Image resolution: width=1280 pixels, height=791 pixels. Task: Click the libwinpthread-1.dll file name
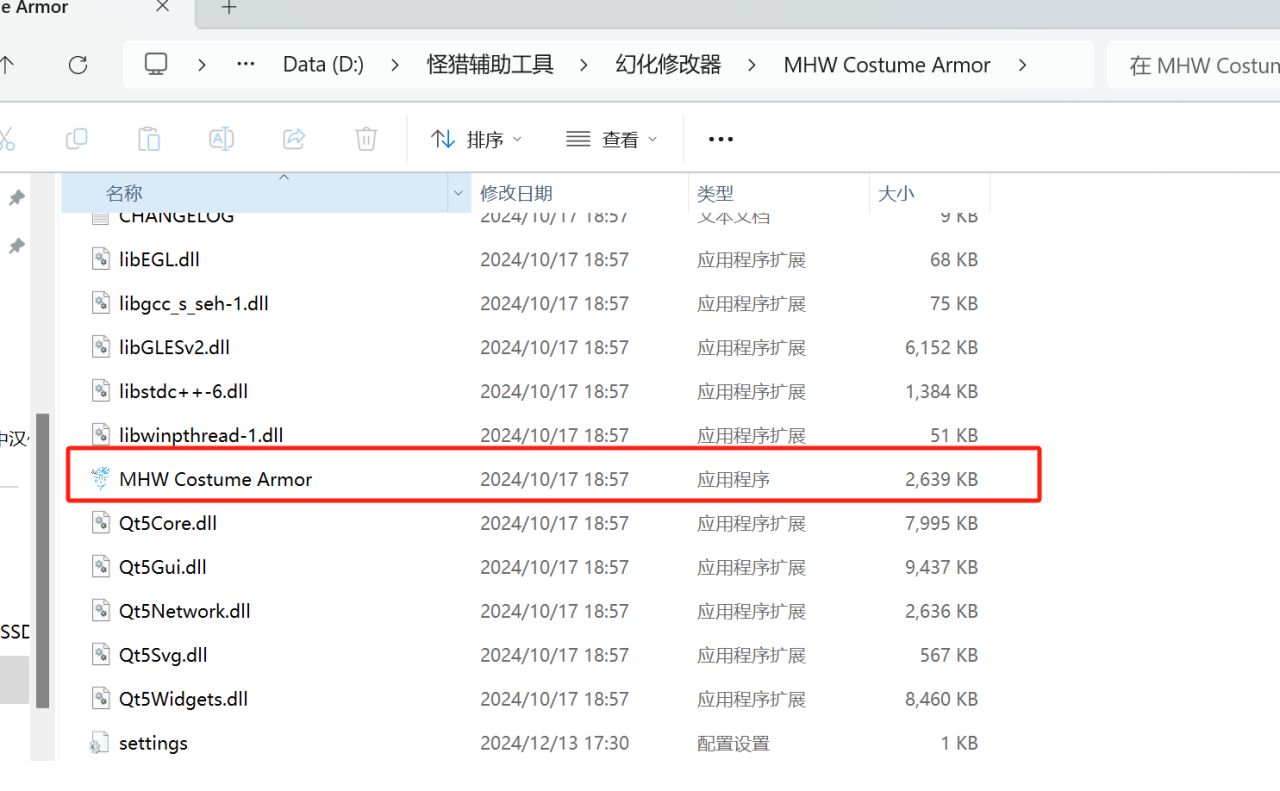[201, 435]
